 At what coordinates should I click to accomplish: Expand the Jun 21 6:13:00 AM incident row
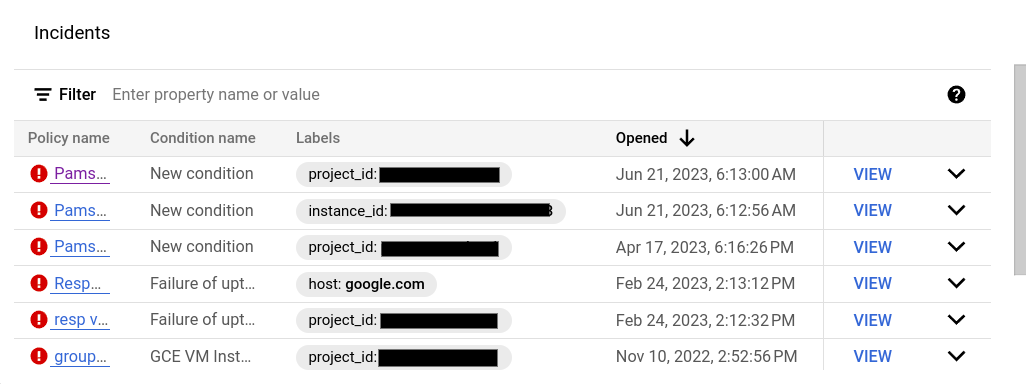[x=956, y=174]
